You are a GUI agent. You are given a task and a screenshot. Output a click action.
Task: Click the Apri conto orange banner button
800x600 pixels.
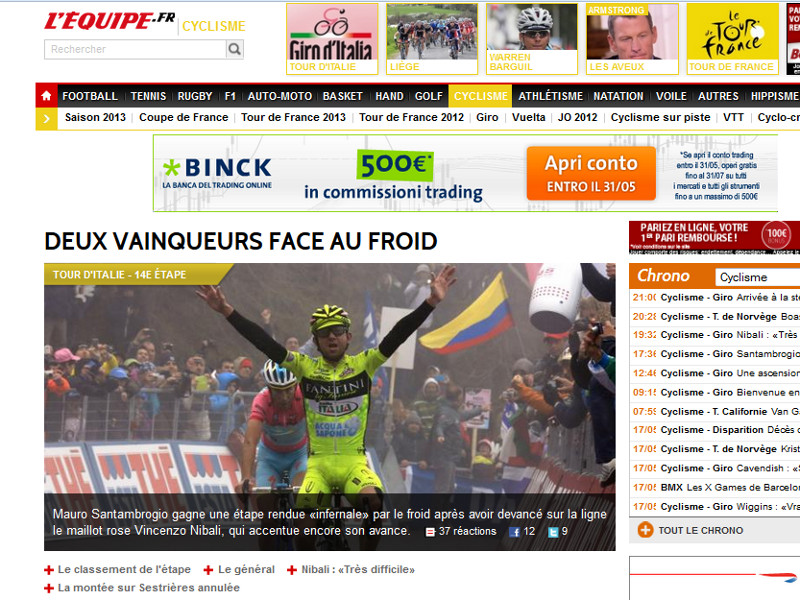coord(591,173)
